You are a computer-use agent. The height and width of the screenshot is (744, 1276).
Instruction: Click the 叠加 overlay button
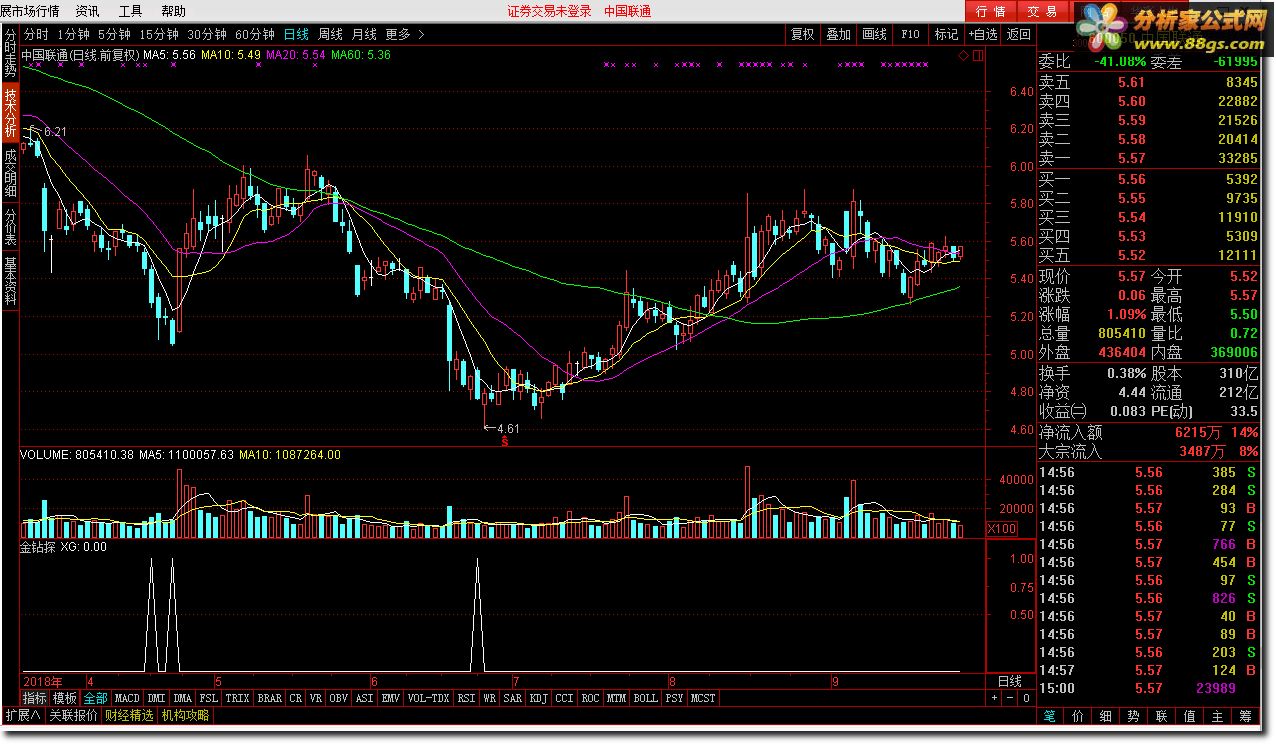pos(838,34)
